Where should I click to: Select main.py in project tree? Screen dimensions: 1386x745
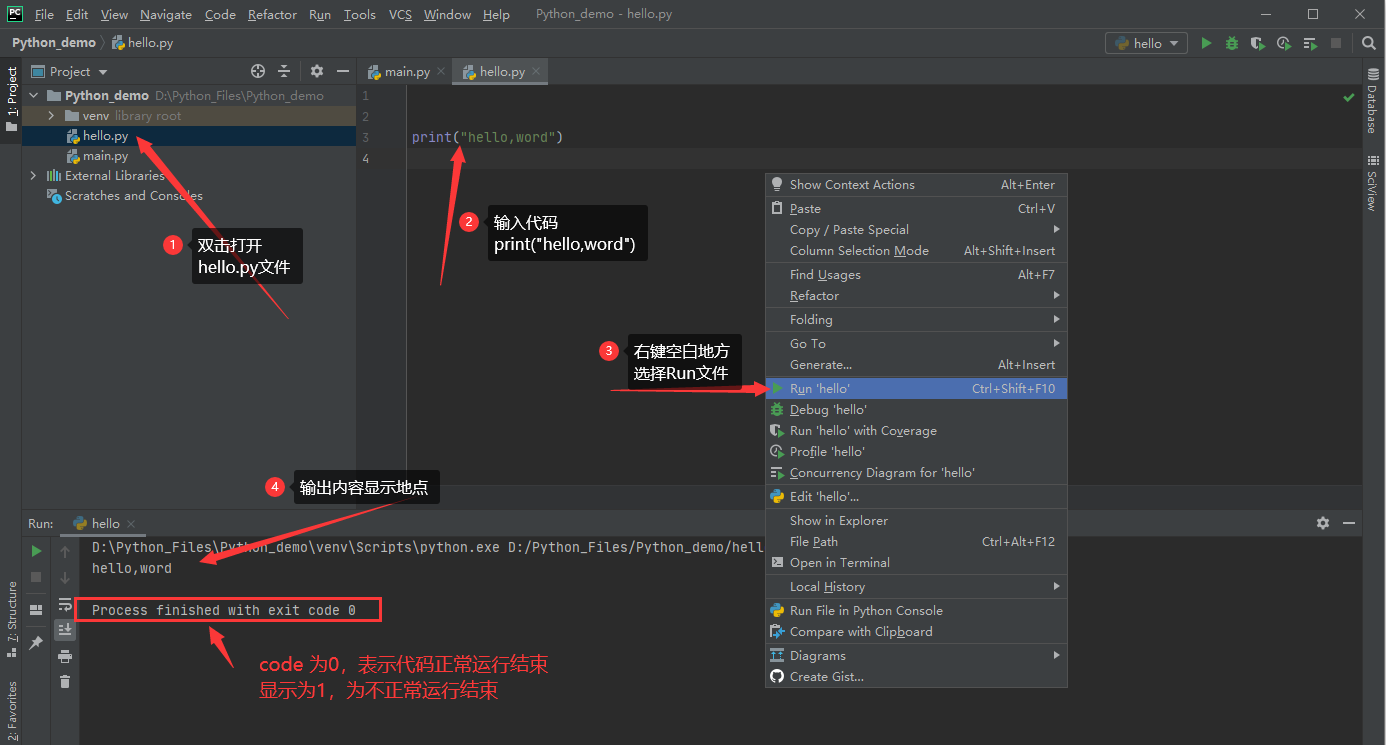tap(105, 155)
